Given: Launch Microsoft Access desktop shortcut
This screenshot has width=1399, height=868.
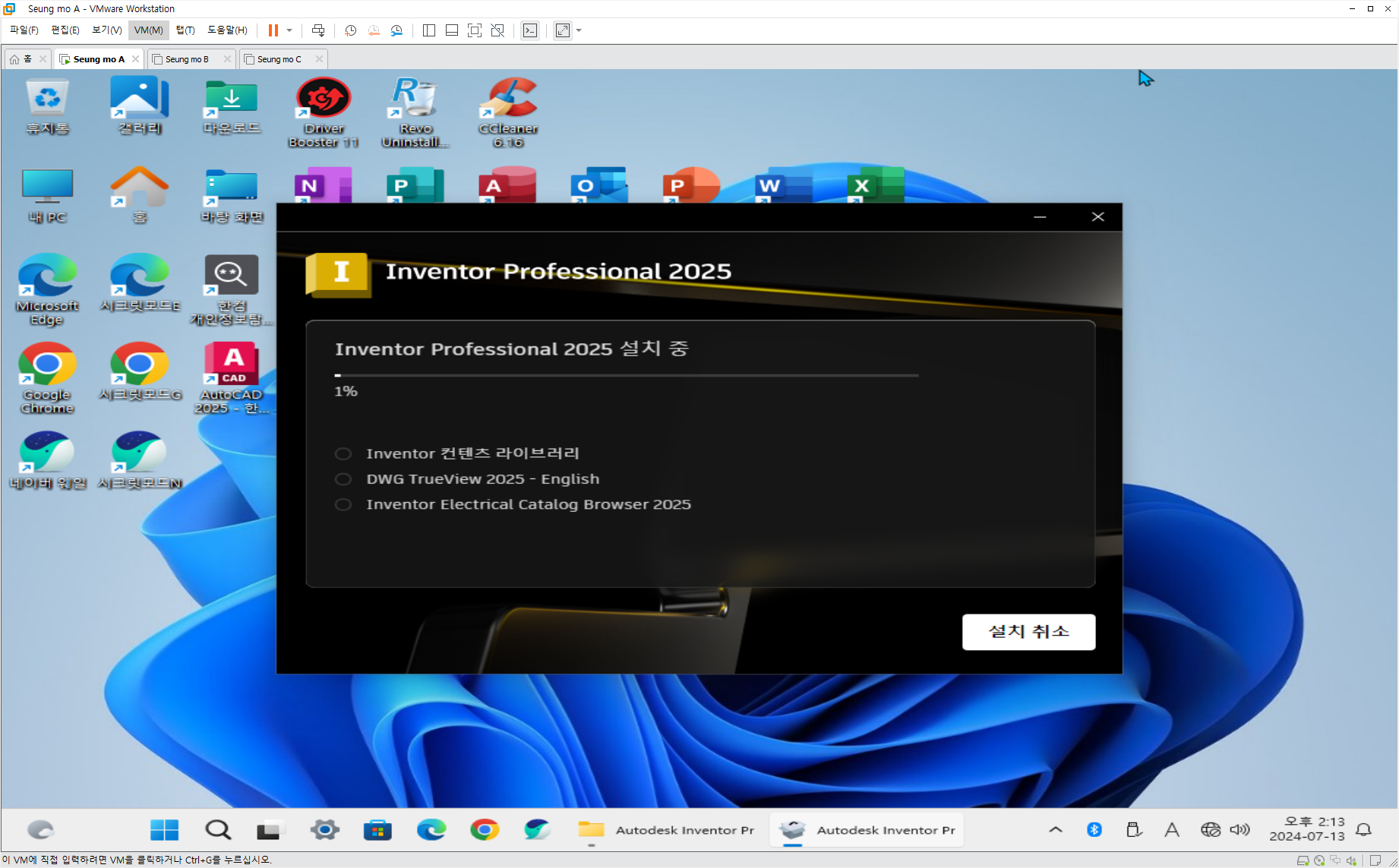Looking at the screenshot, I should [x=507, y=185].
